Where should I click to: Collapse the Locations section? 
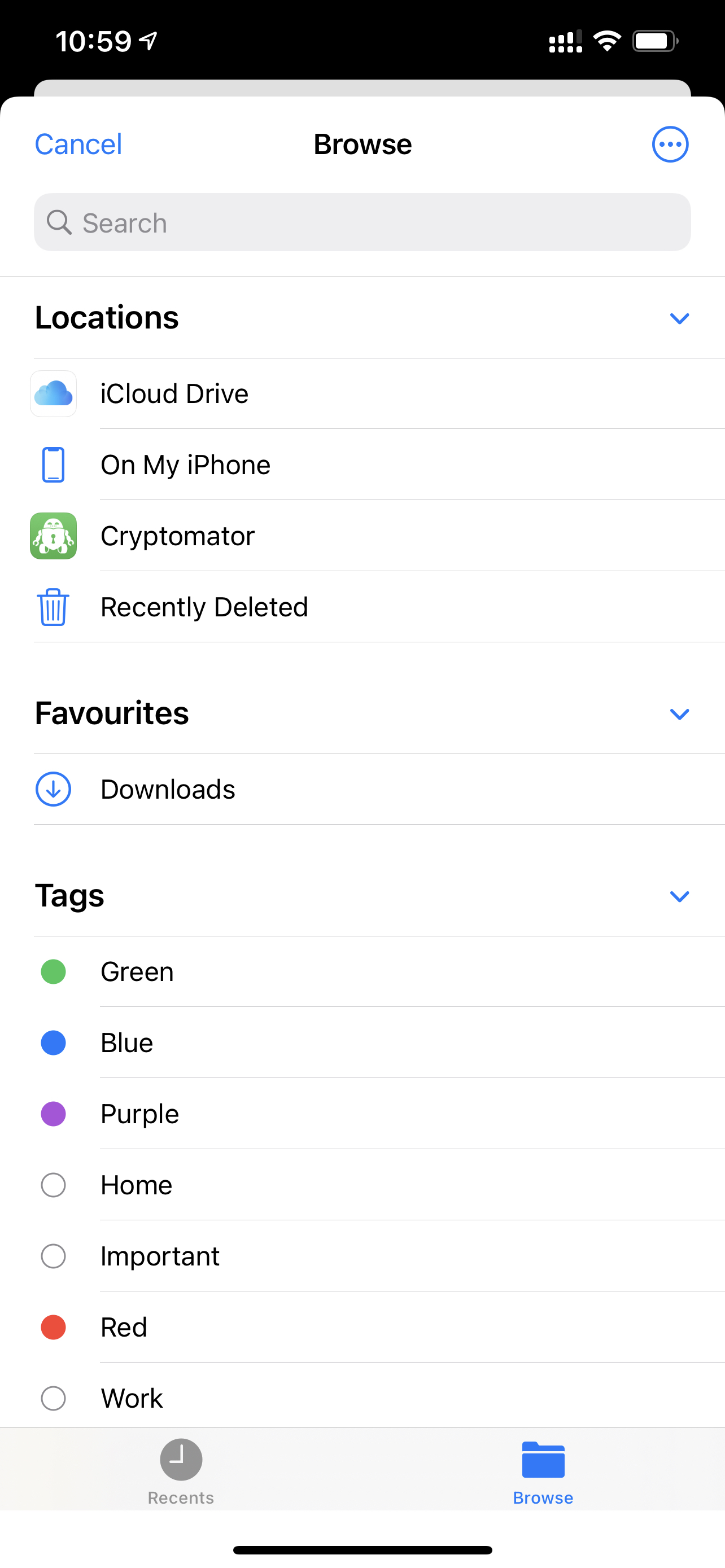(x=679, y=318)
